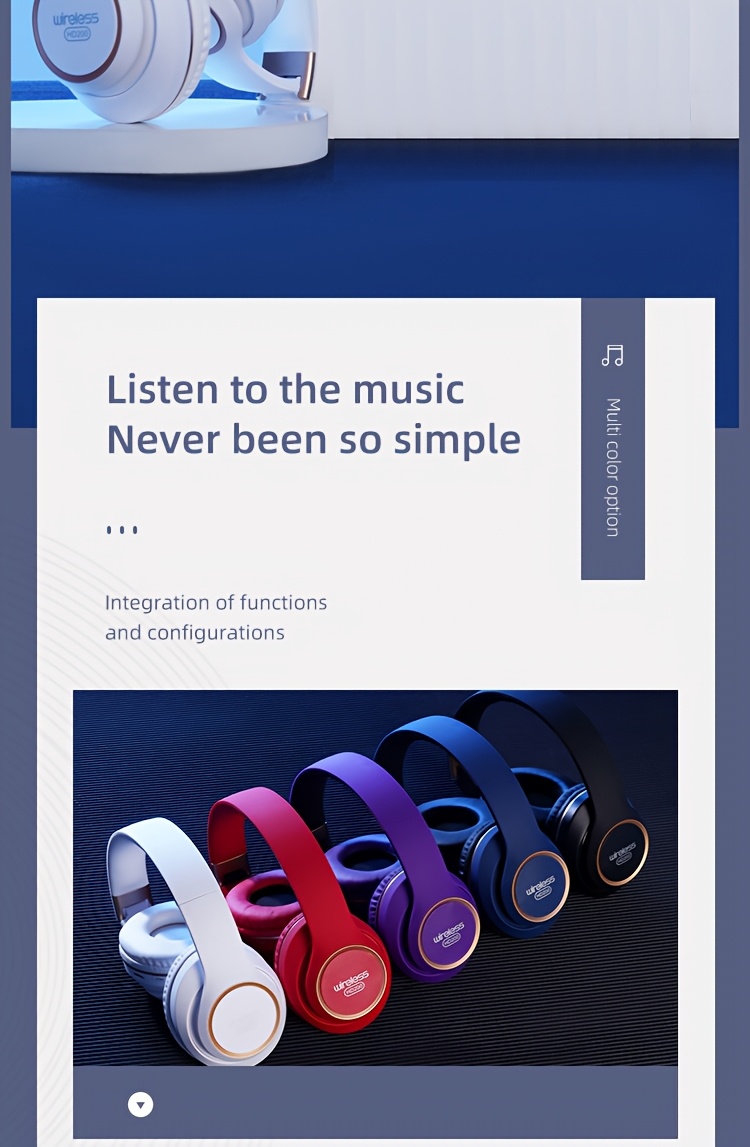Image resolution: width=750 pixels, height=1147 pixels.
Task: Click the wireless HD200 logo on top headphone
Action: click(76, 26)
